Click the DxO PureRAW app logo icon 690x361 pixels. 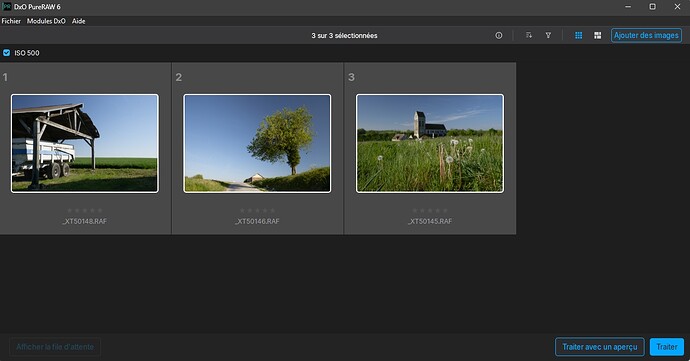(7, 7)
